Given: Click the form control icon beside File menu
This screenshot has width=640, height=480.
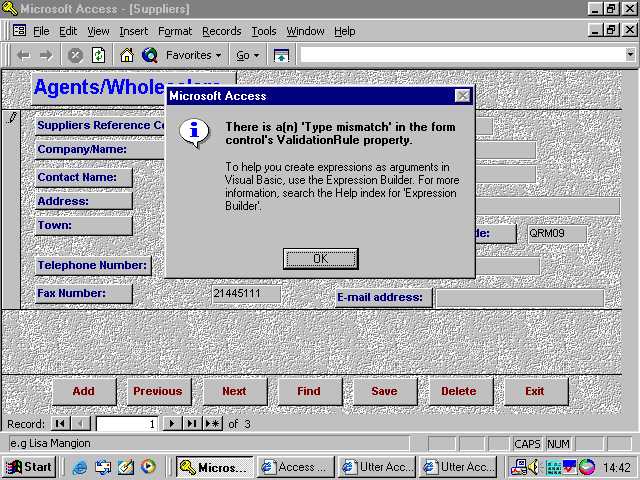Looking at the screenshot, I should [19, 31].
